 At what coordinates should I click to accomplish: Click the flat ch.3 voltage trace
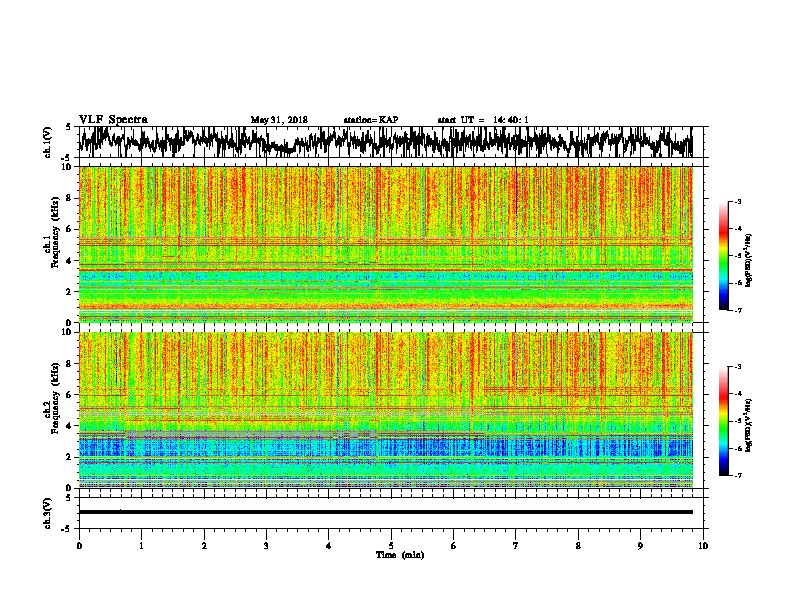(385, 512)
